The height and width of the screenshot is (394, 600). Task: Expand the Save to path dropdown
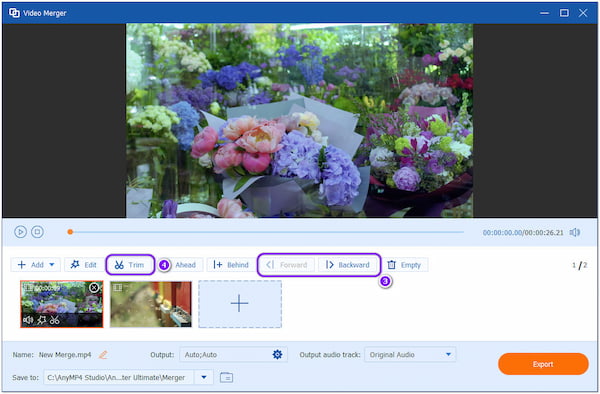coord(204,378)
